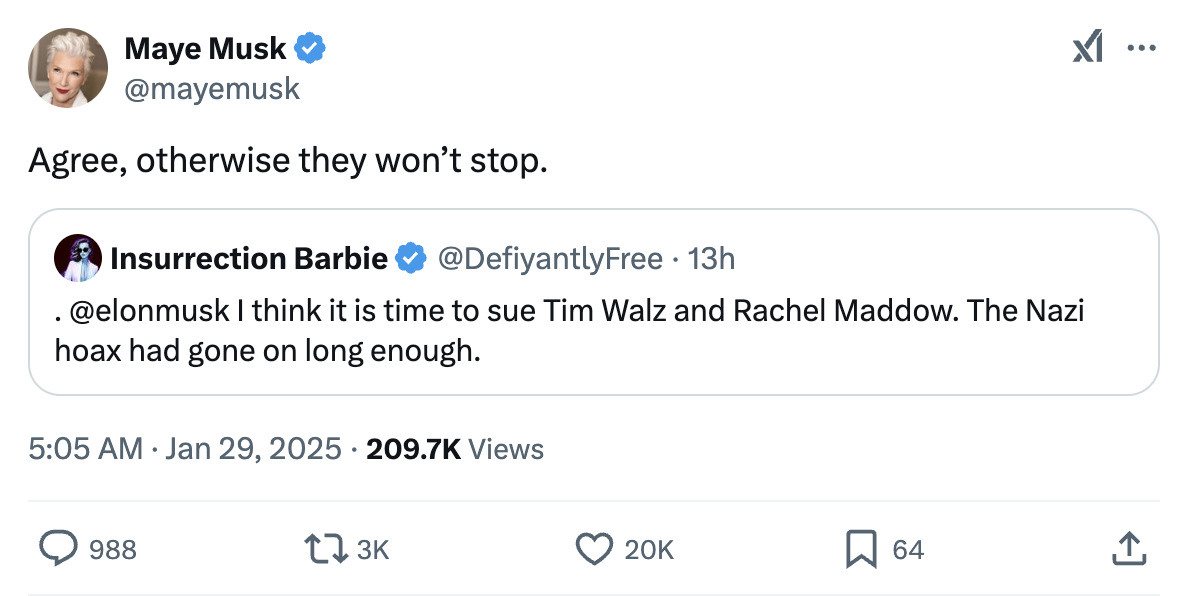Open Maye Musk's profile picture
Viewport: 1192px width, 596px height.
(68, 67)
